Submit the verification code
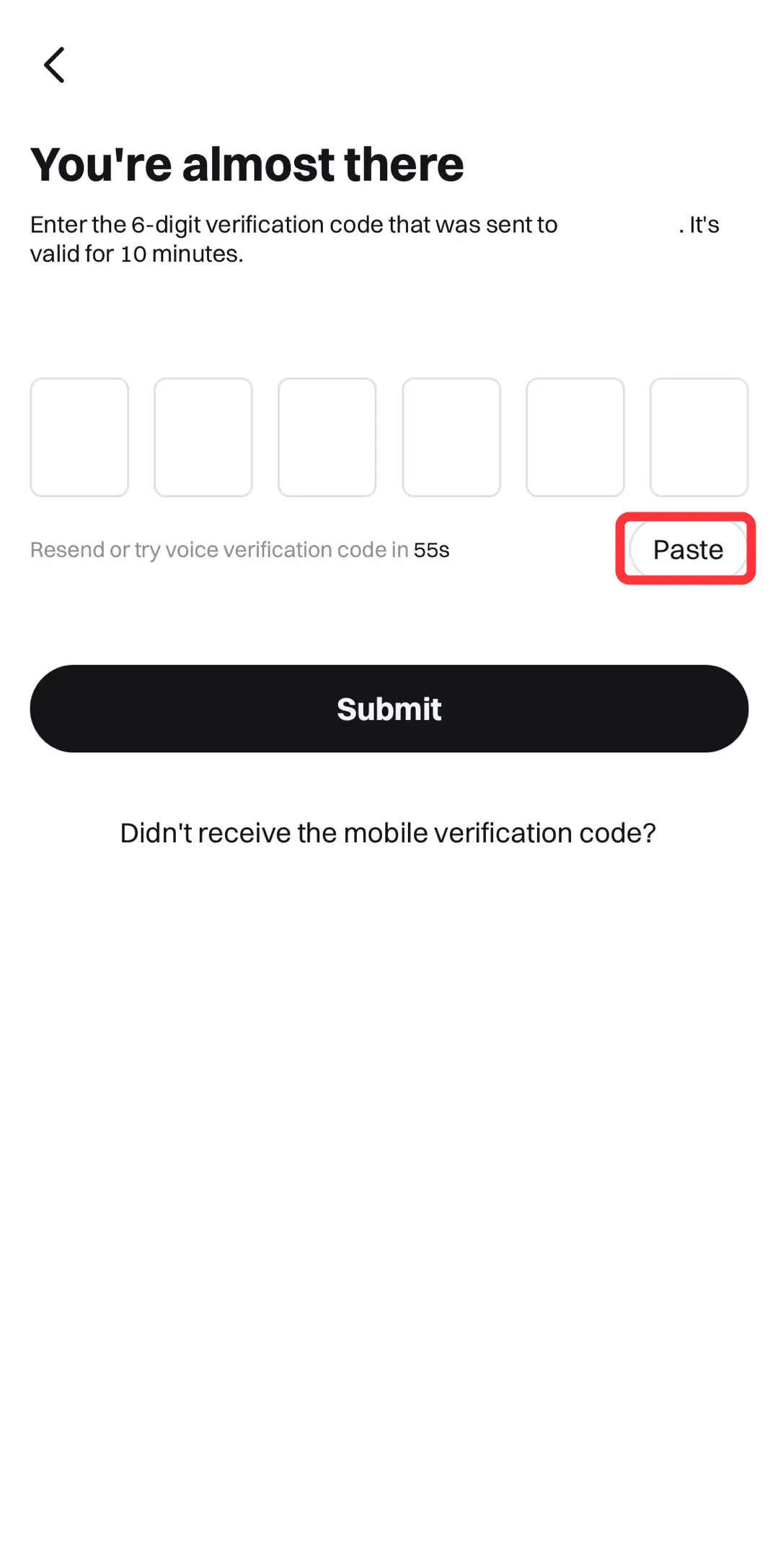 389,709
